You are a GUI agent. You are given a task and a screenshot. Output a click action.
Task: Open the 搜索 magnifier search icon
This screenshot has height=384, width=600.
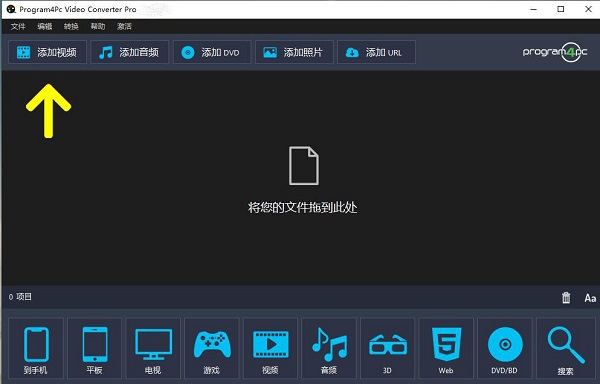coord(565,348)
